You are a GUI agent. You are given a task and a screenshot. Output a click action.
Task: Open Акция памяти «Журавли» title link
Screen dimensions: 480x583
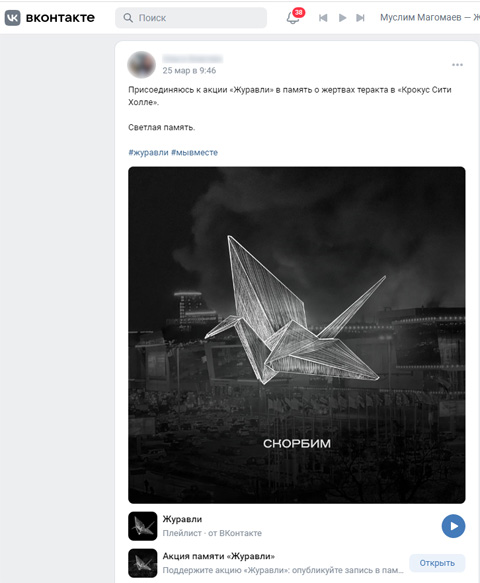219,556
